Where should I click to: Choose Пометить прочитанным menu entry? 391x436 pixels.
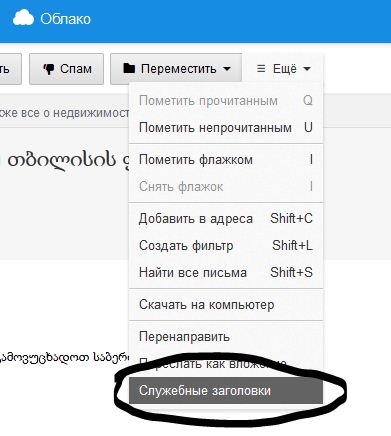click(226, 101)
